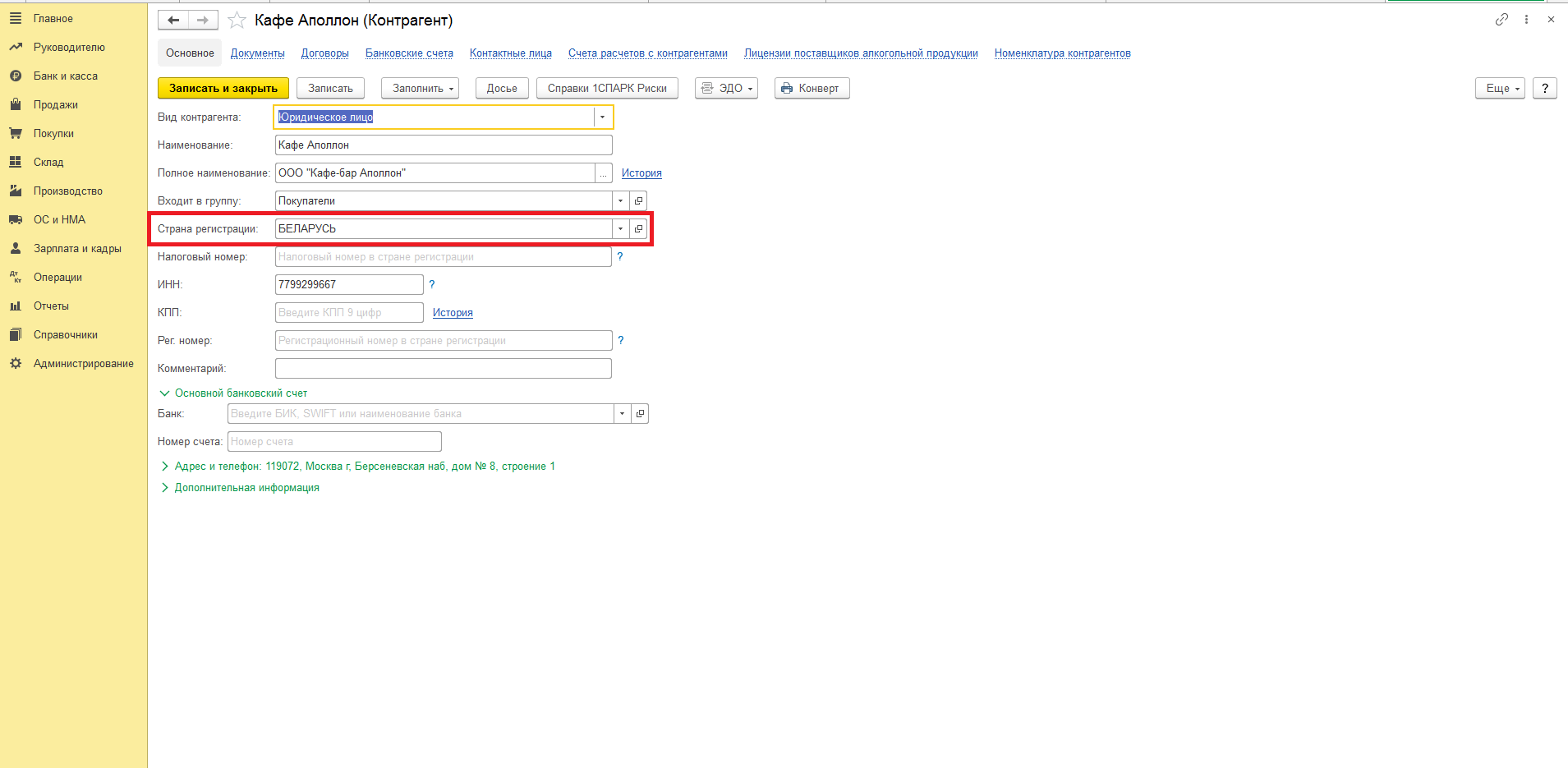Open the bank record icon

[640, 413]
